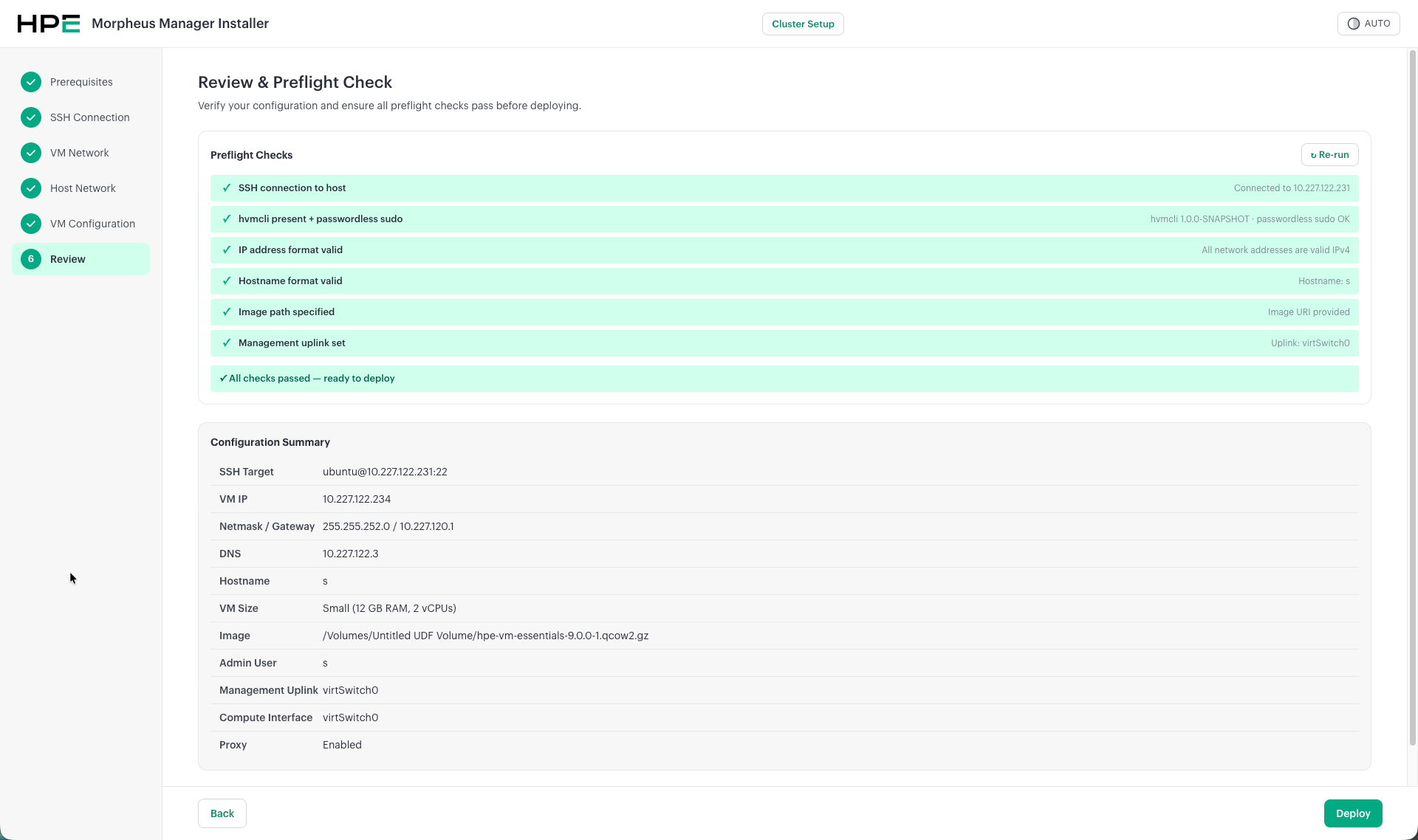Click the VM Configuration step checkmark icon
Screen dimensions: 1418x840
31,224
